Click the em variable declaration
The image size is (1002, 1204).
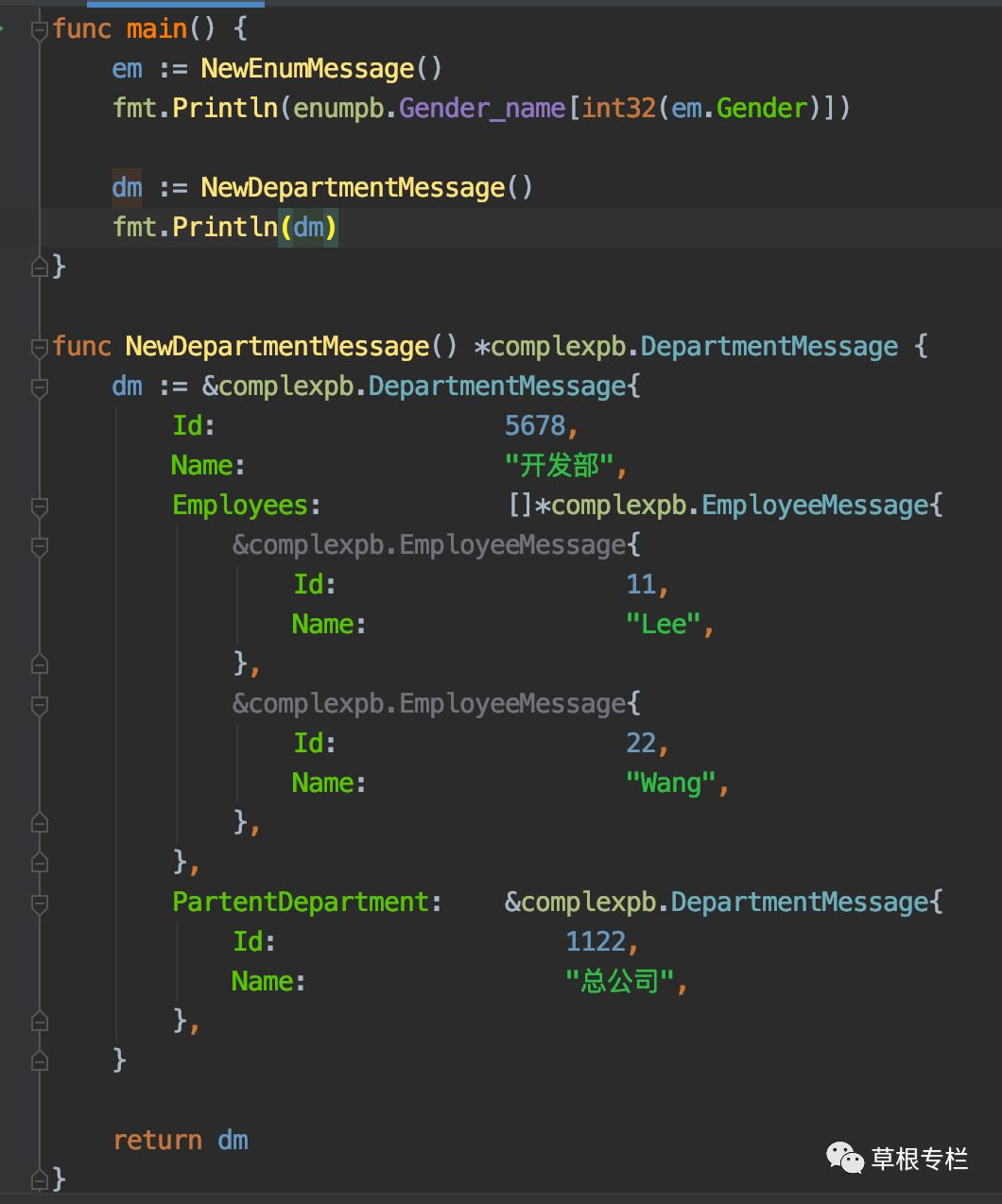pos(127,69)
